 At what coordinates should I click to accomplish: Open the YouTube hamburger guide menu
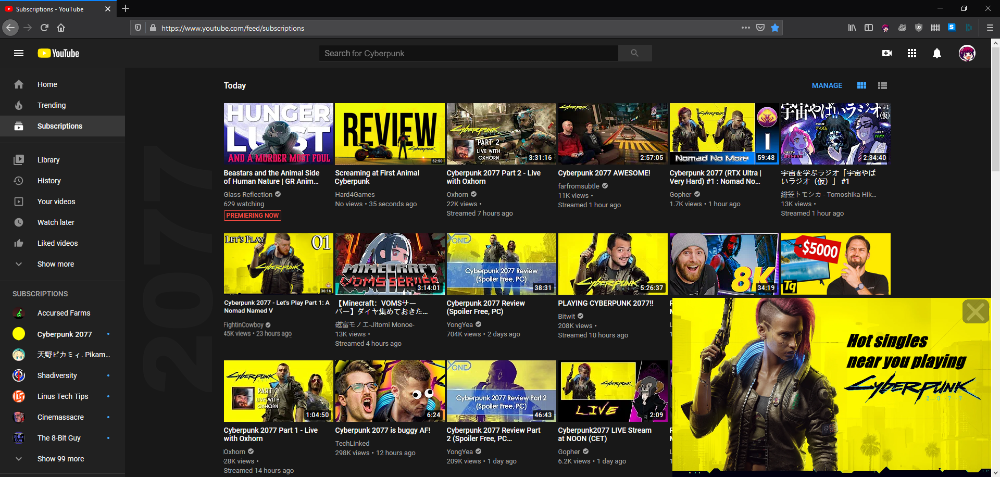coord(18,53)
